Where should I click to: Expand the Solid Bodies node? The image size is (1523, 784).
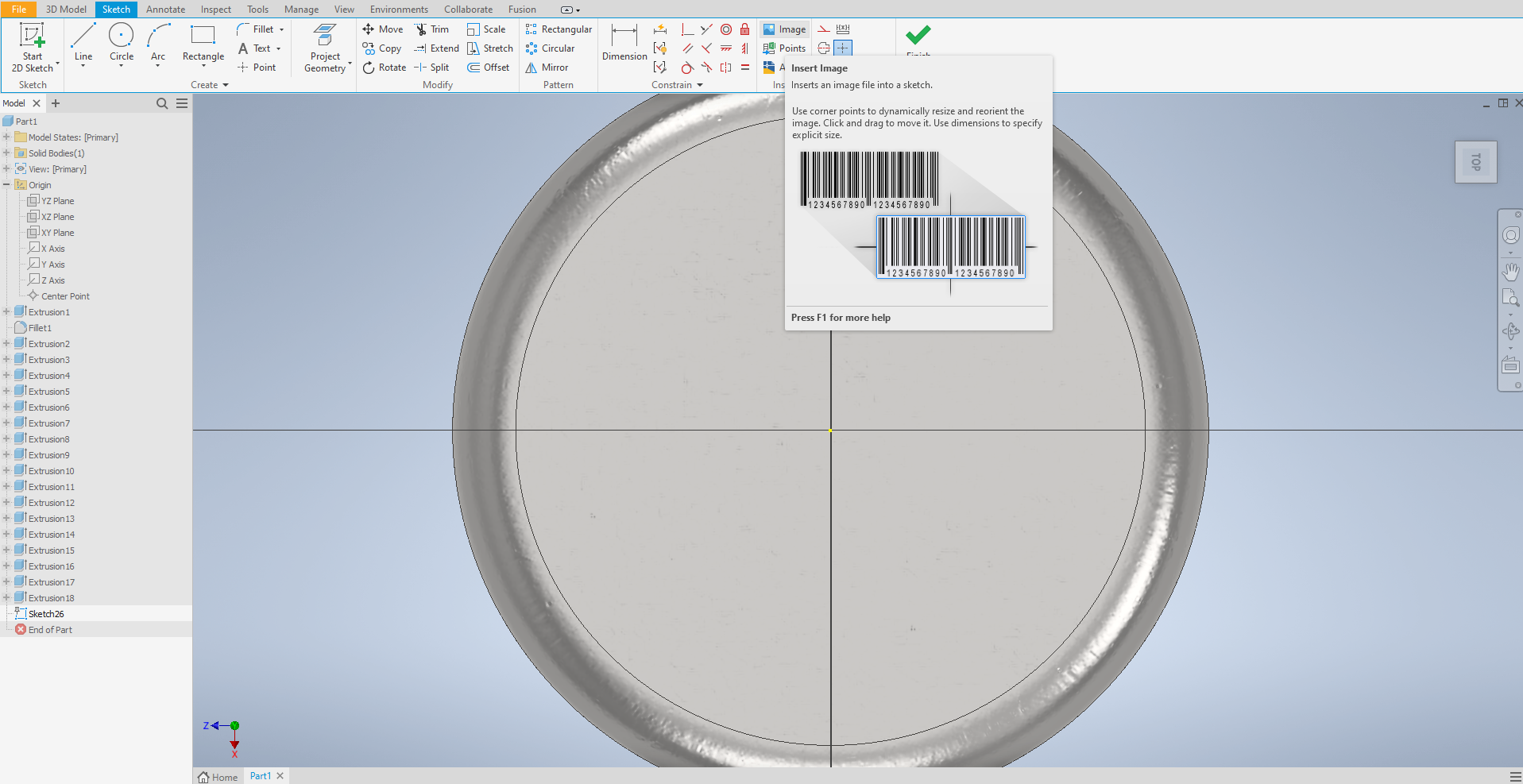coord(6,153)
